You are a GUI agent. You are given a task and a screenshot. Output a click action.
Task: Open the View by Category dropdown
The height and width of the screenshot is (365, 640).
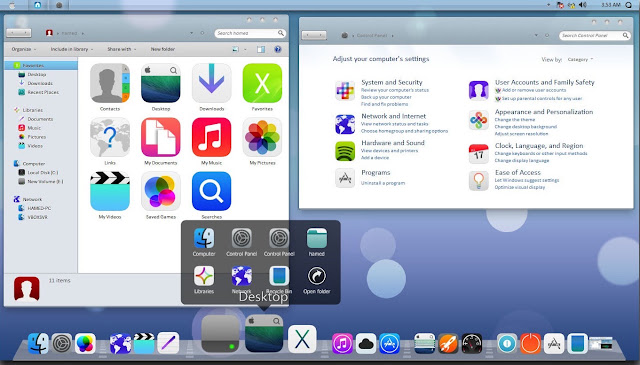pyautogui.click(x=580, y=60)
